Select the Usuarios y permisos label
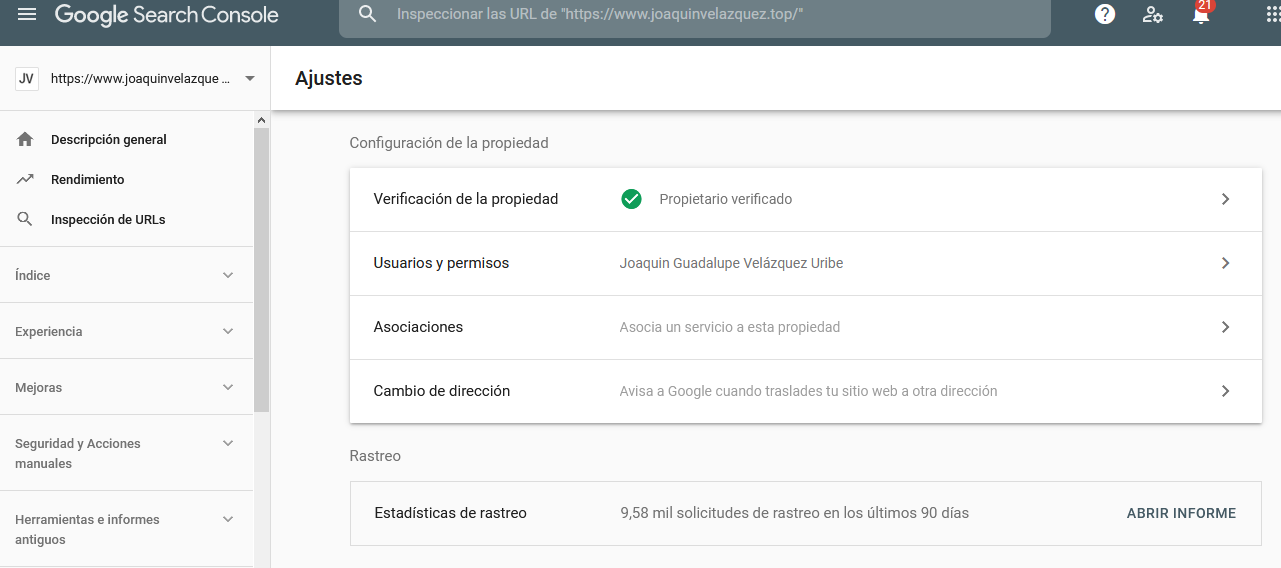Screen dimensions: 1281x568 click(441, 263)
